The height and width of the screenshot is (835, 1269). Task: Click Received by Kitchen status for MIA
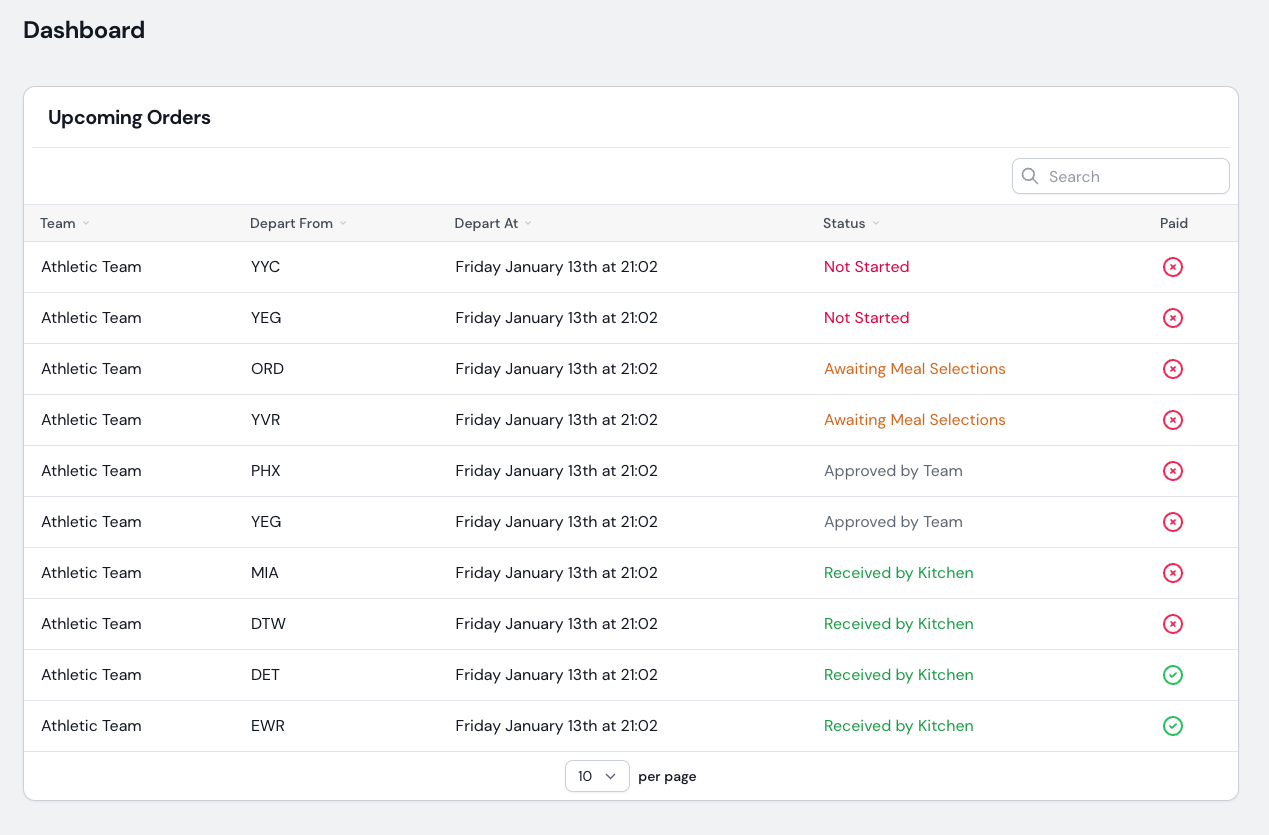click(x=898, y=573)
